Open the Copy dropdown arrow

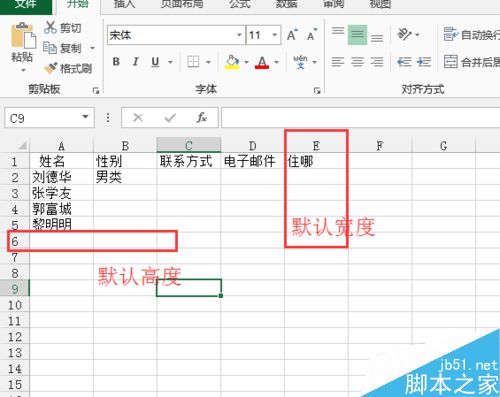[x=92, y=48]
